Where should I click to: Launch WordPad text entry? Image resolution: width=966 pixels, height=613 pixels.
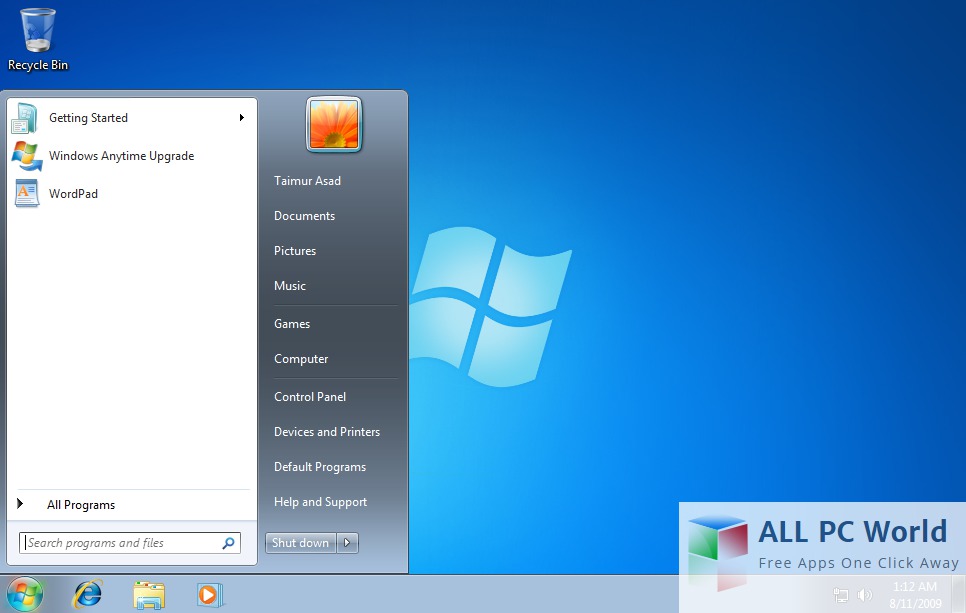click(x=73, y=193)
